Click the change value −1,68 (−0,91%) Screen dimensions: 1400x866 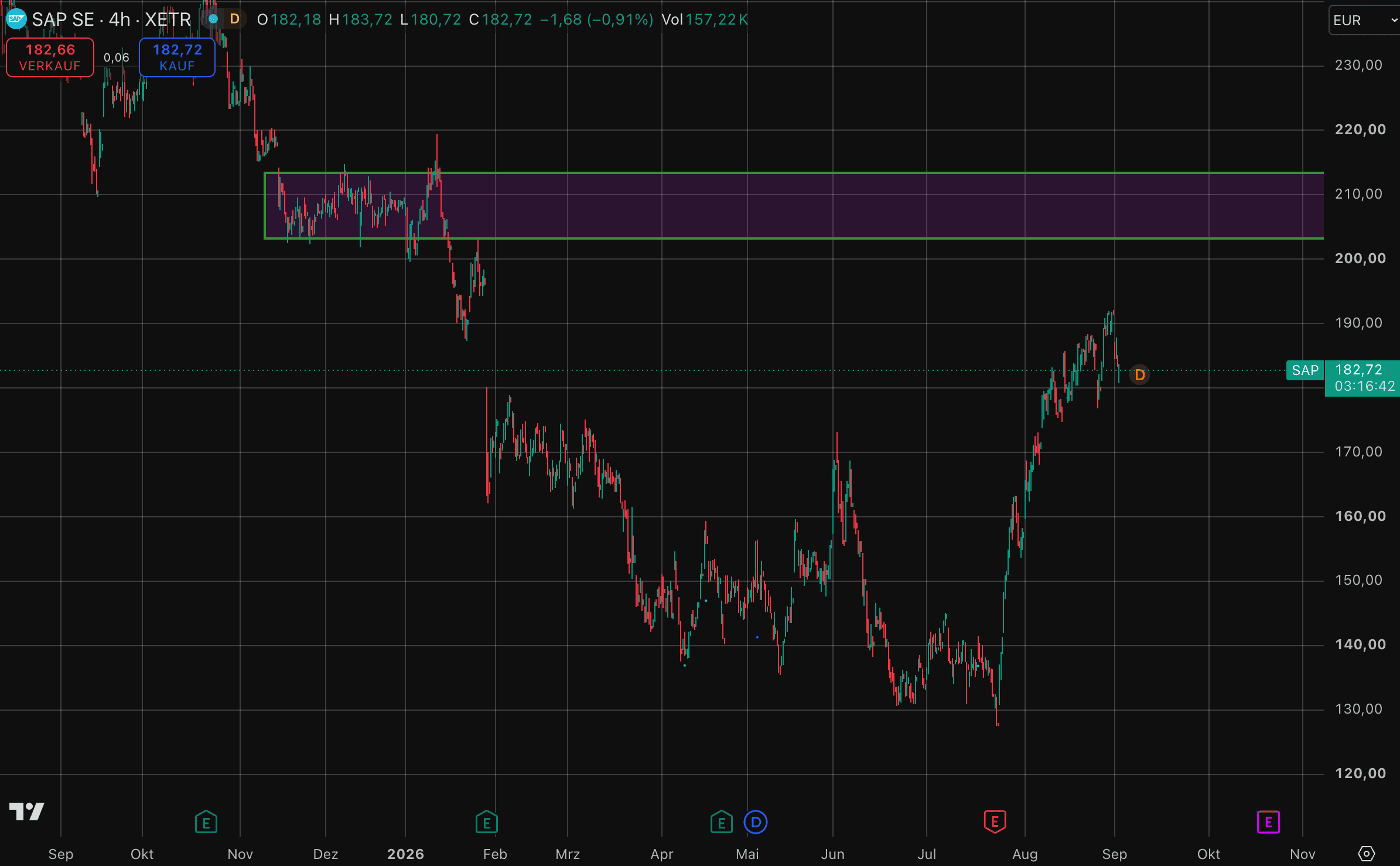tap(596, 19)
